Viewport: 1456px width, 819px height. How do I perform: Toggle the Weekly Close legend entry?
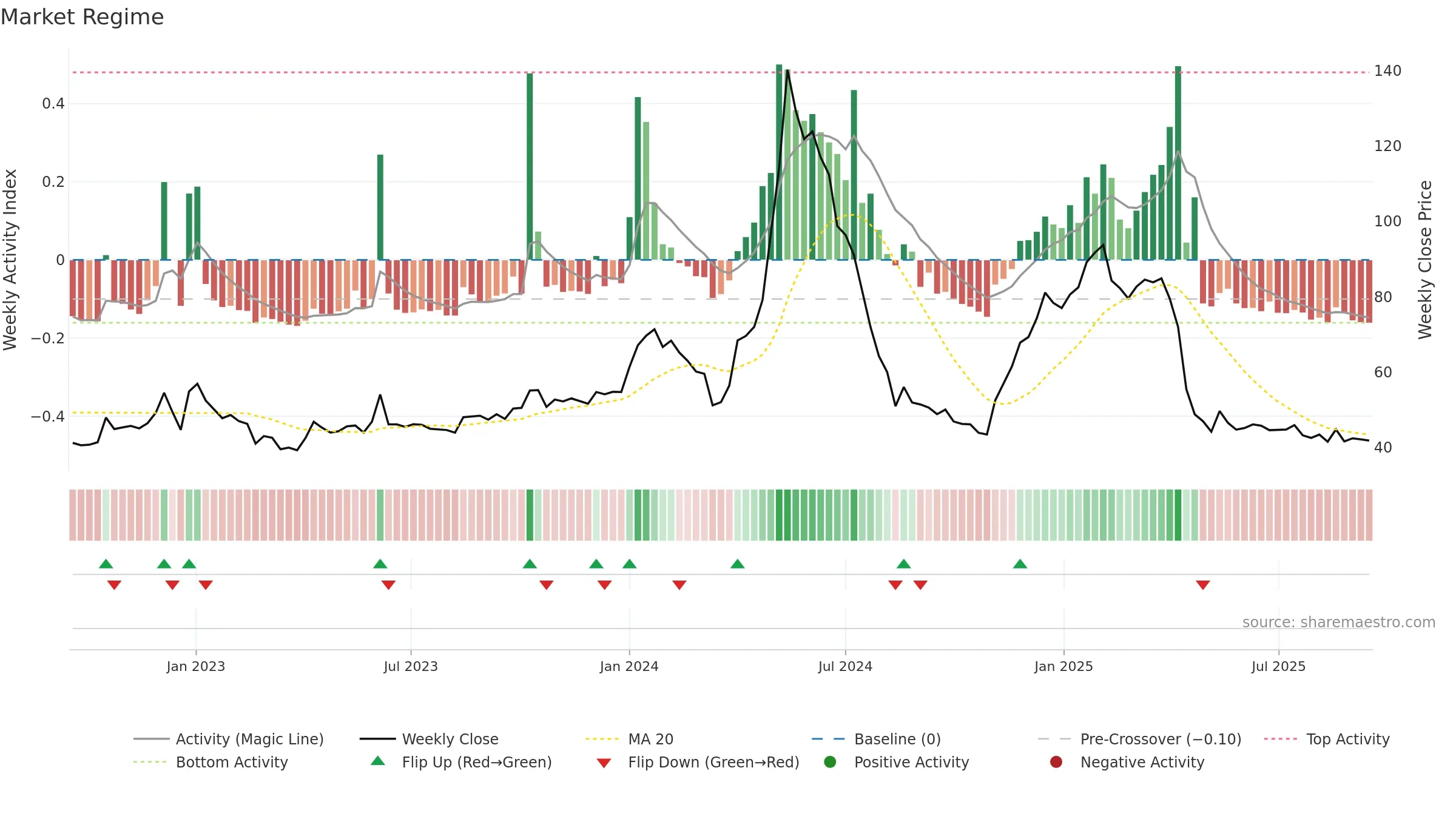[429, 739]
